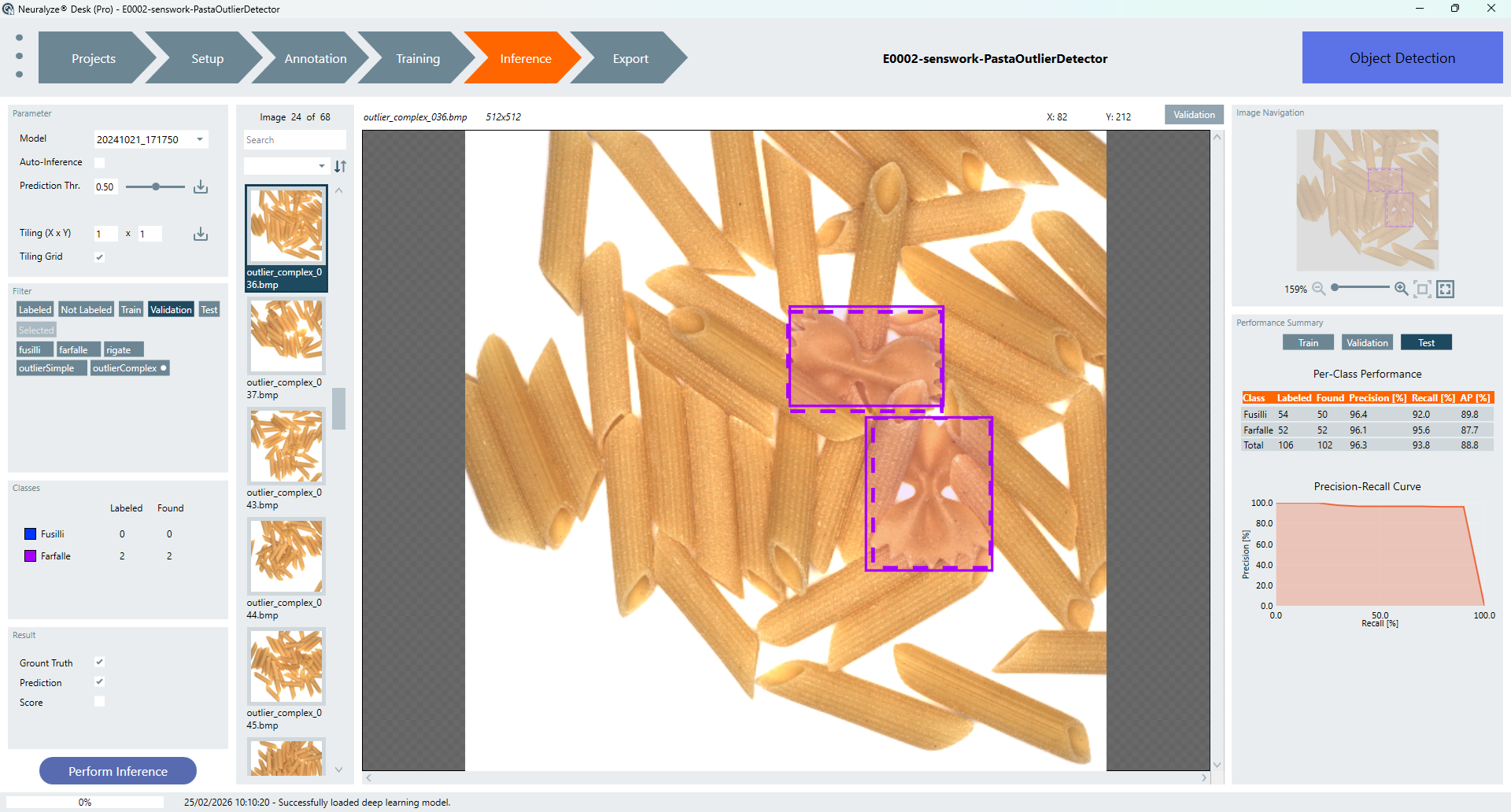Adjust the Prediction Threshold slider
The height and width of the screenshot is (812, 1511).
[156, 186]
